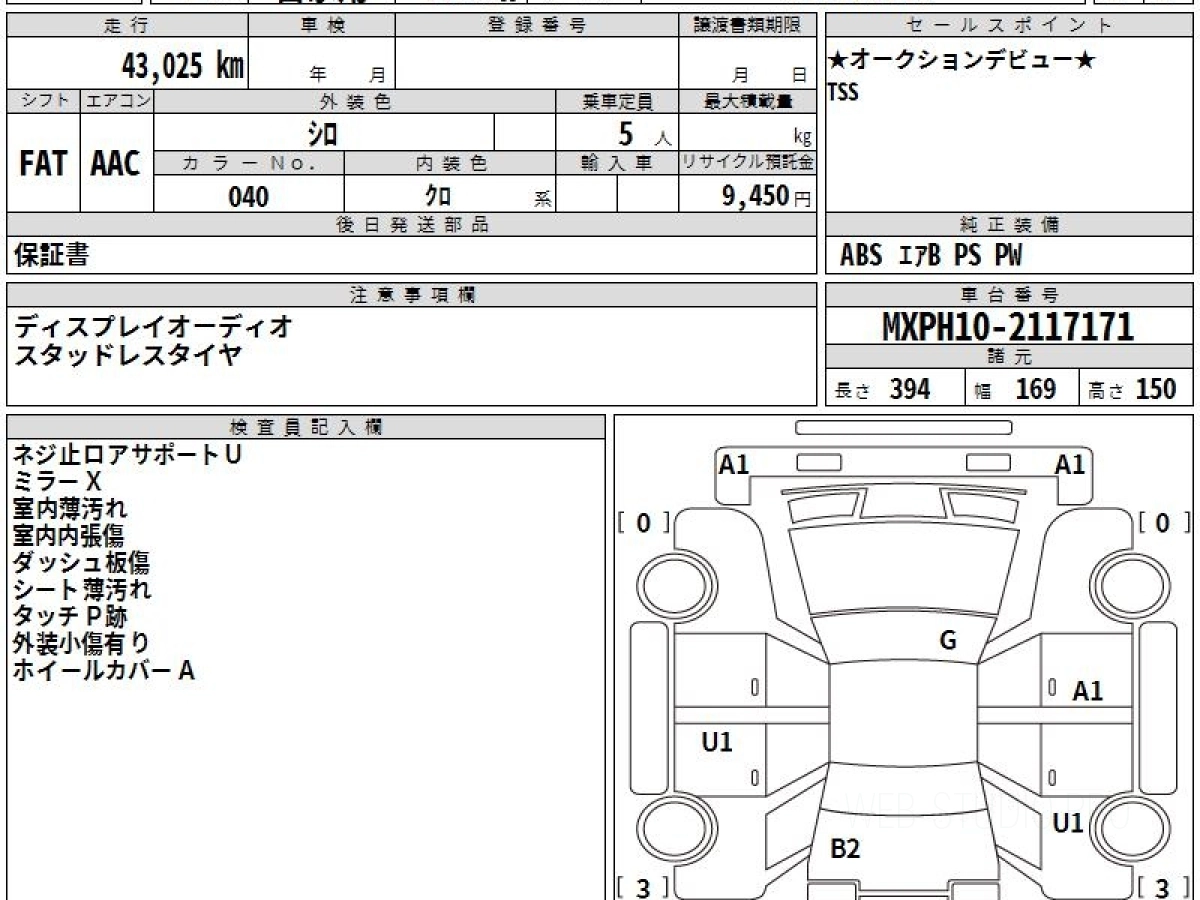Click the リサイクル預託金 header
The image size is (1200, 900).
tap(748, 164)
